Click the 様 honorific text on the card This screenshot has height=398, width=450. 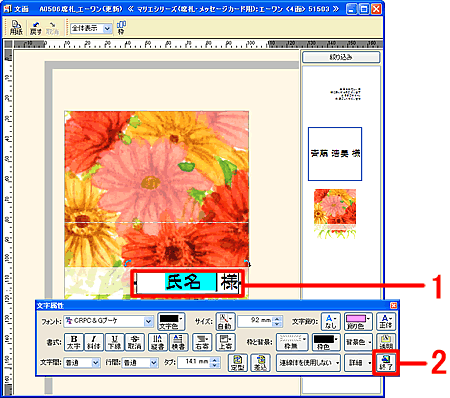[x=229, y=283]
